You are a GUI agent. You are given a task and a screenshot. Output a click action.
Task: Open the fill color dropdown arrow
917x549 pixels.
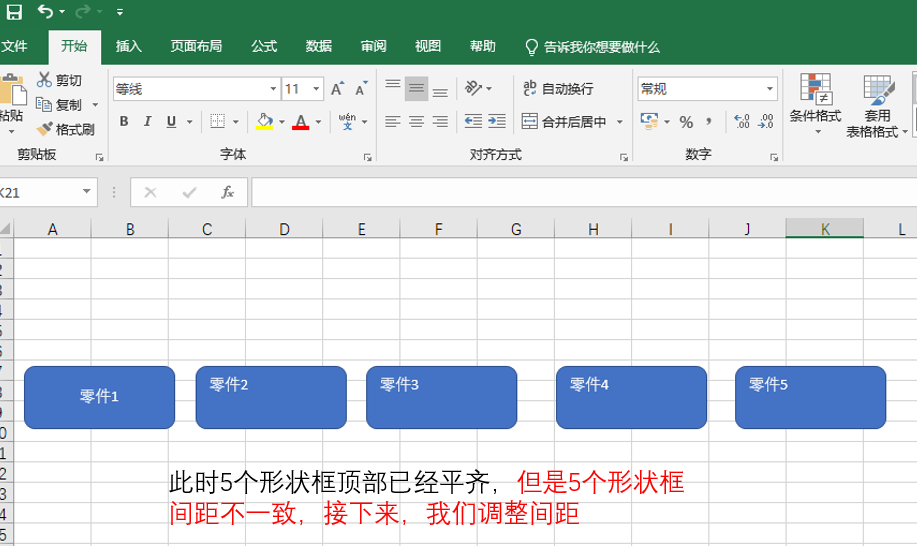(x=282, y=122)
